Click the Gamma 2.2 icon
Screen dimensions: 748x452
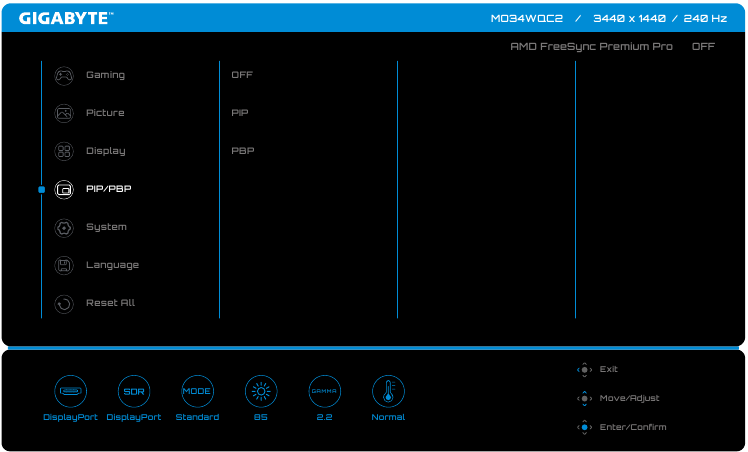point(324,391)
